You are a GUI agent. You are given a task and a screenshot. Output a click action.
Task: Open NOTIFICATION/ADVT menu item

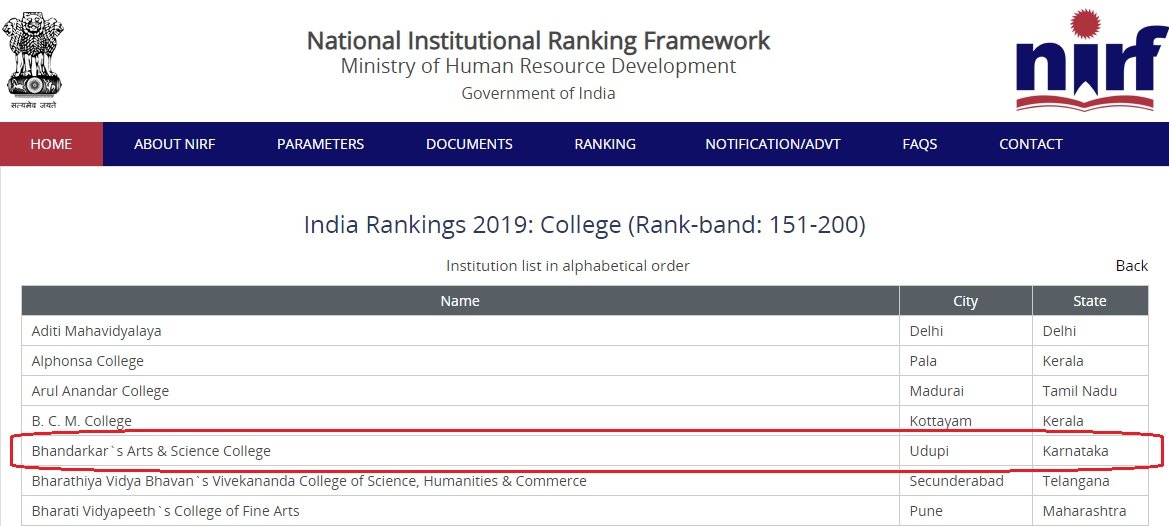point(772,144)
